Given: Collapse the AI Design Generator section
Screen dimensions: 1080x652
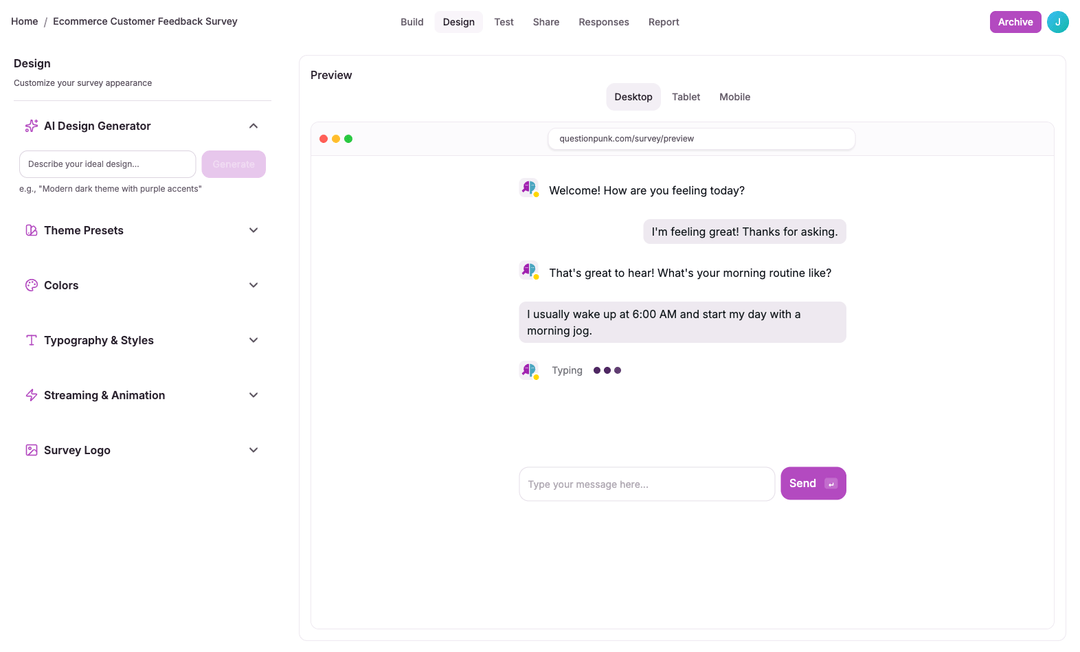Looking at the screenshot, I should click(253, 126).
